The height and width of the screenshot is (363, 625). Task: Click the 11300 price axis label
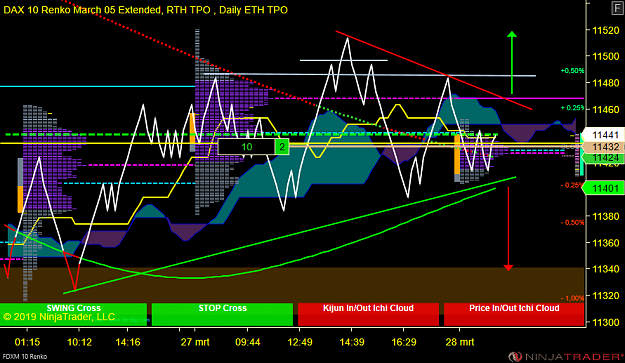(605, 322)
